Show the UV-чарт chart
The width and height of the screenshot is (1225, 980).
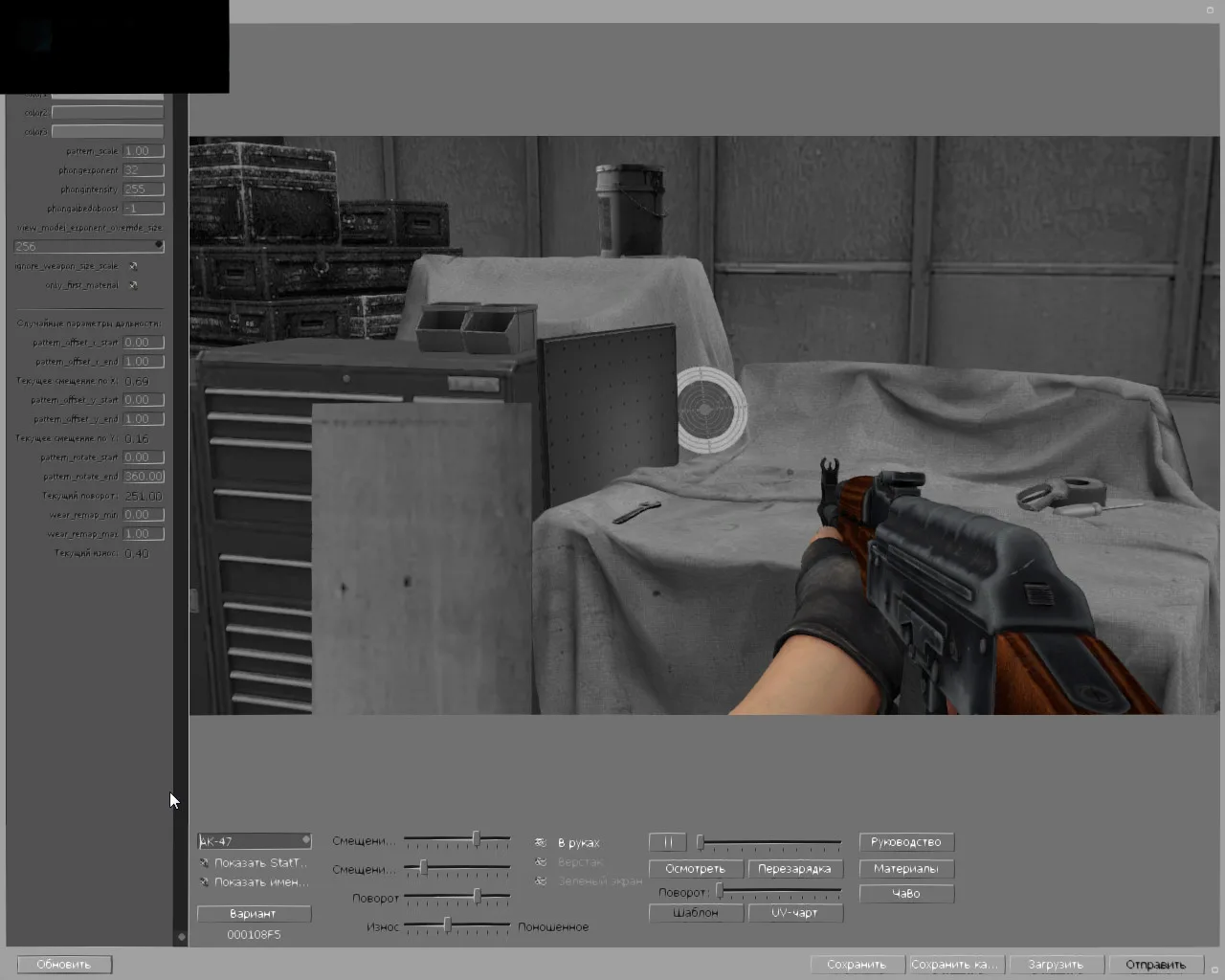794,912
